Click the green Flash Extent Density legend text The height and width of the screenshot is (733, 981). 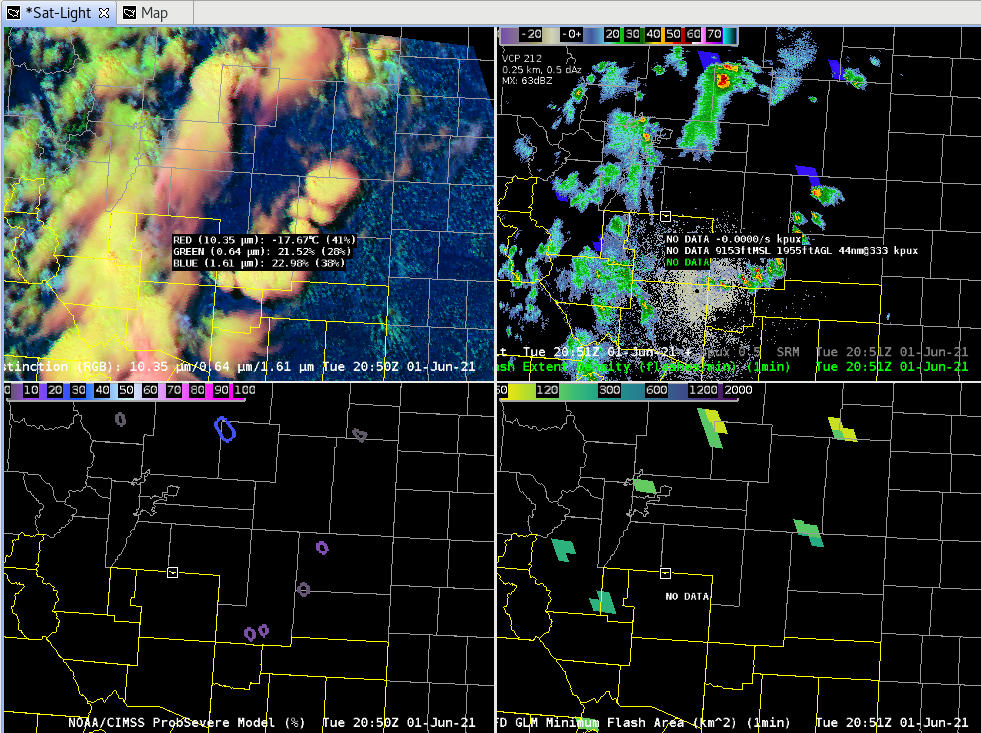644,366
